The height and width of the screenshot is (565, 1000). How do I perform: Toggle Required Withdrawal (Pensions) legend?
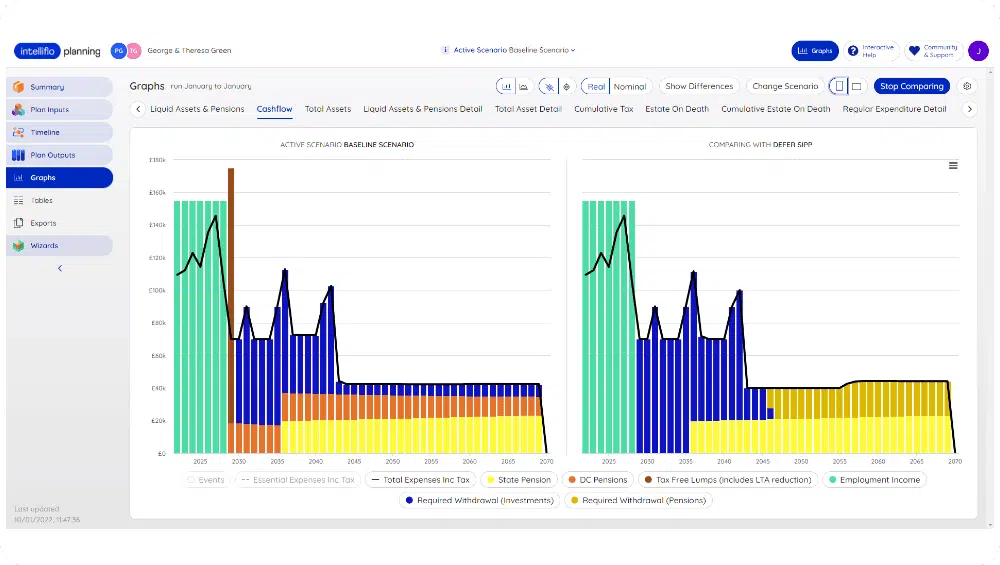638,500
